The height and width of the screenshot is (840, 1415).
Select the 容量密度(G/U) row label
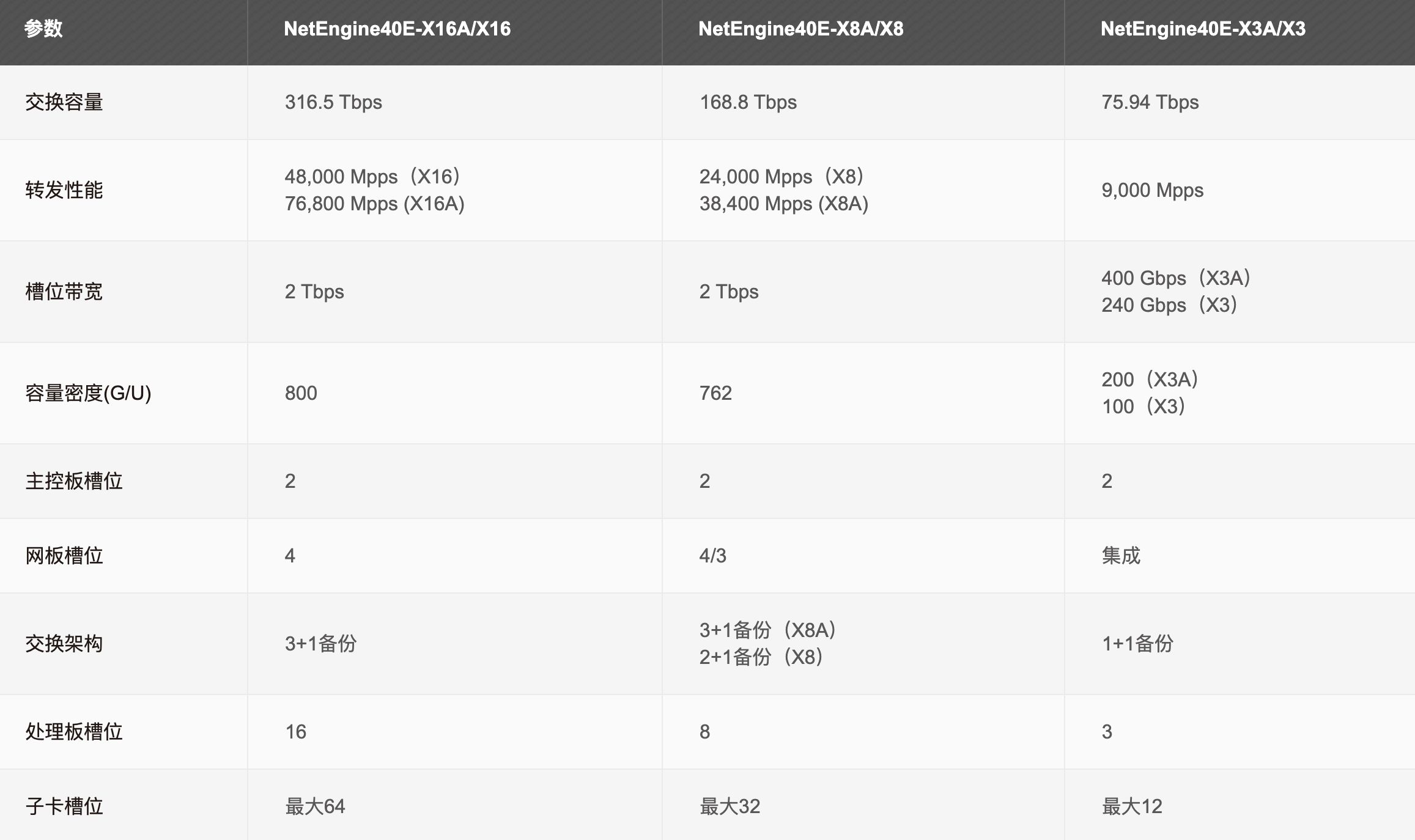88,393
